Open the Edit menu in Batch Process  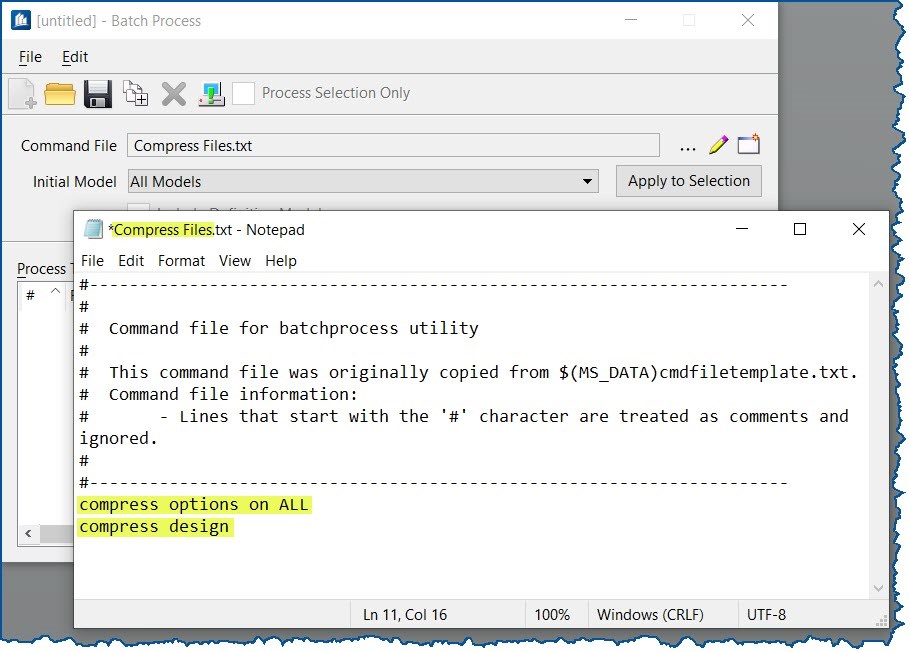point(75,57)
